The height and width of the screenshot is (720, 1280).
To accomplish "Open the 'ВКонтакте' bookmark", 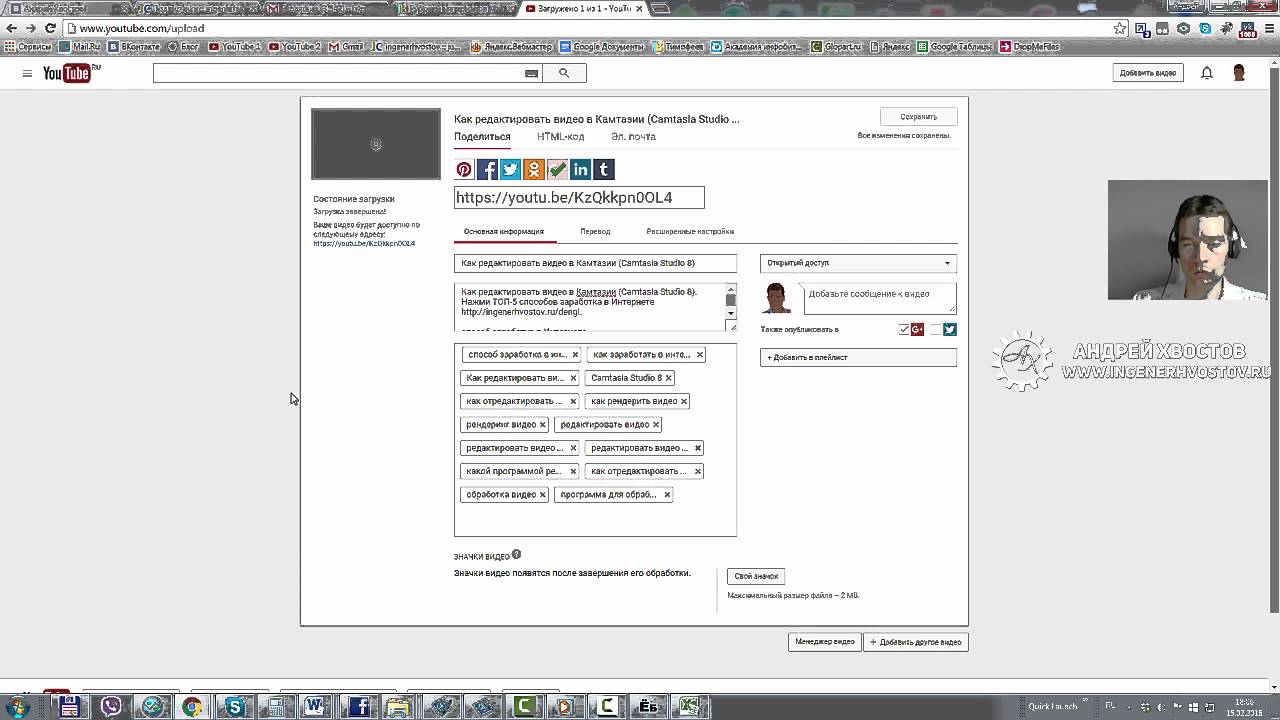I will pos(134,46).
